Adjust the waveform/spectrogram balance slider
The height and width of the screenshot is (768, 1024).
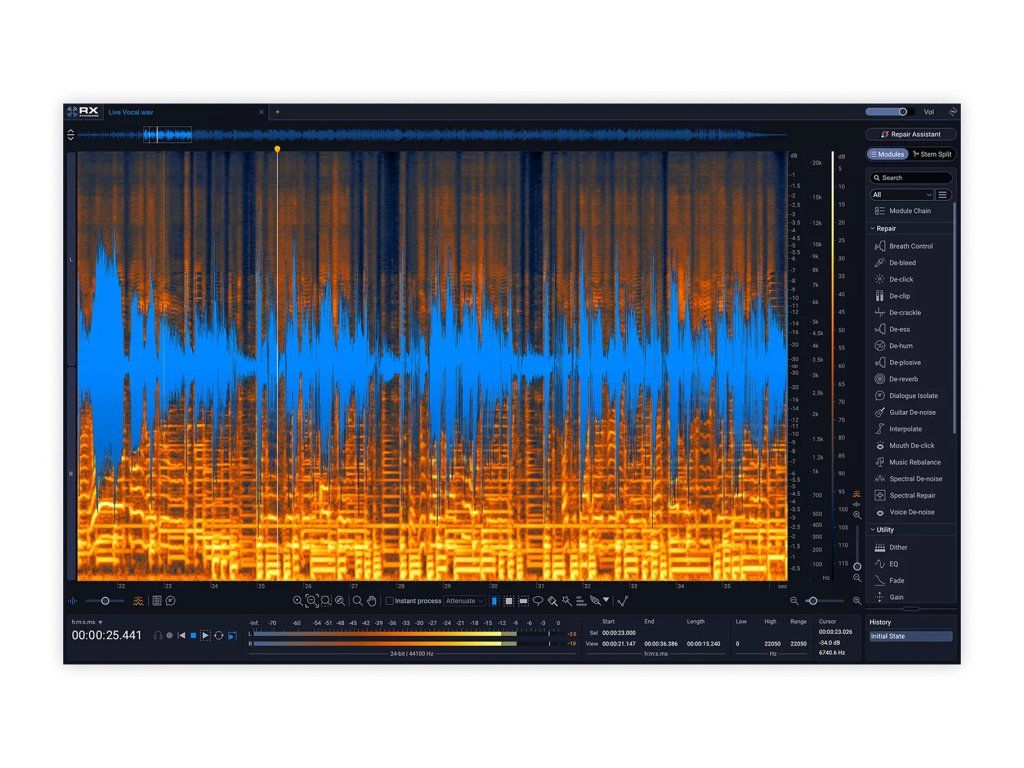click(x=105, y=601)
